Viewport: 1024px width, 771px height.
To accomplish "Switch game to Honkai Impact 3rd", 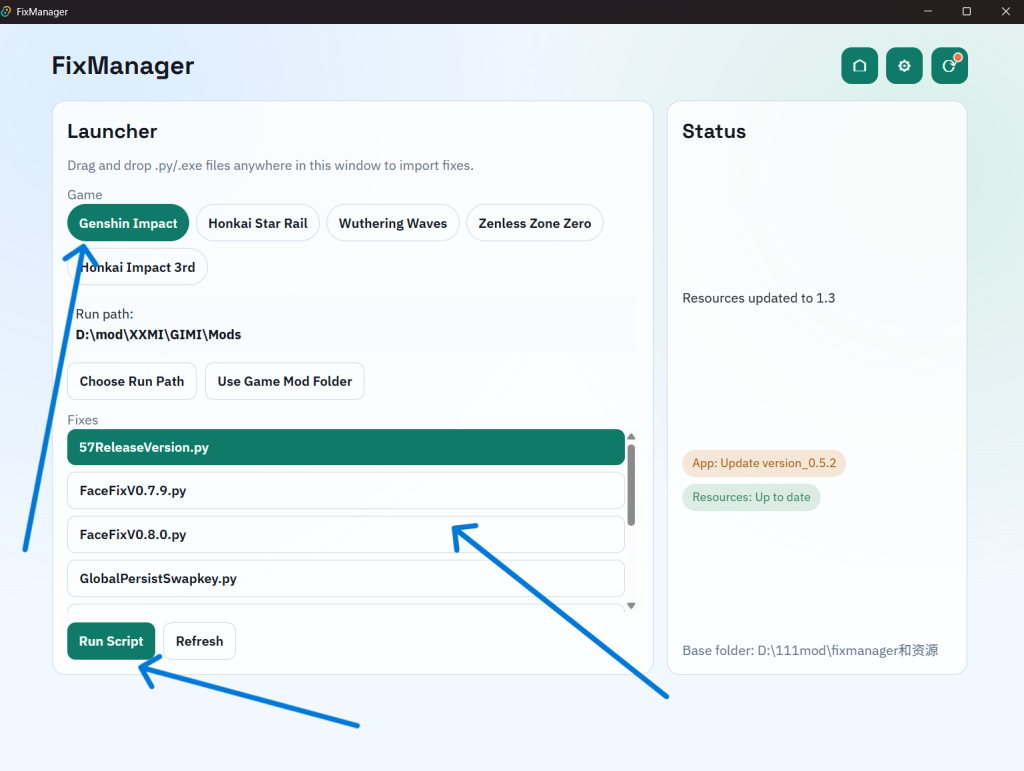I will point(137,267).
